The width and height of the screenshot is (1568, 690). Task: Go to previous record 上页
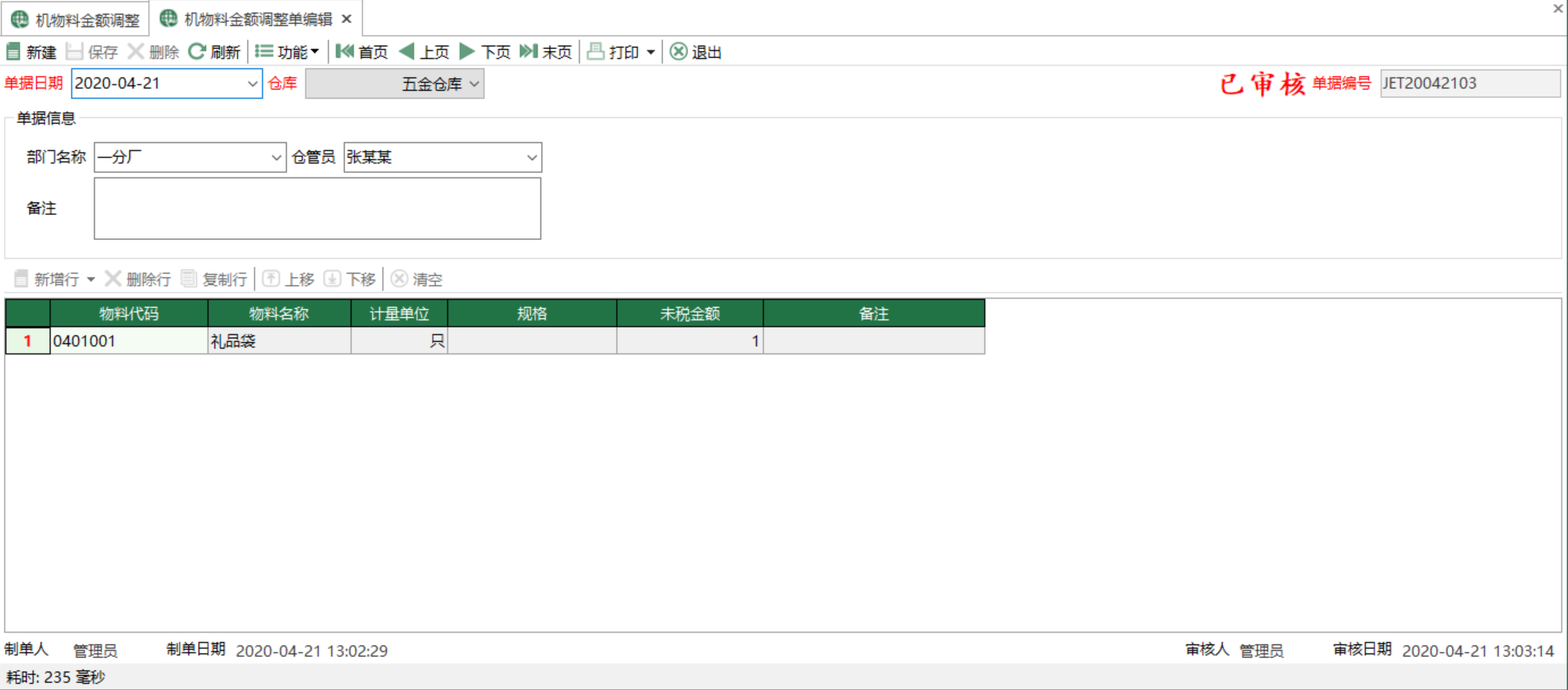[424, 52]
